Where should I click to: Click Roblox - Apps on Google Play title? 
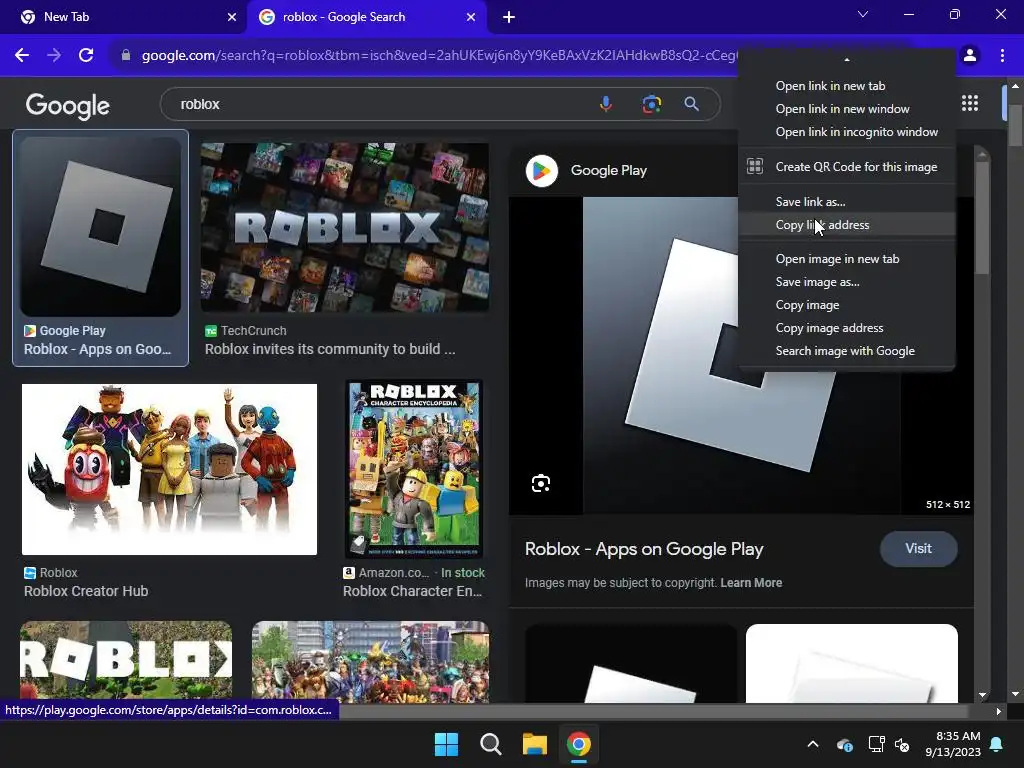tap(644, 549)
